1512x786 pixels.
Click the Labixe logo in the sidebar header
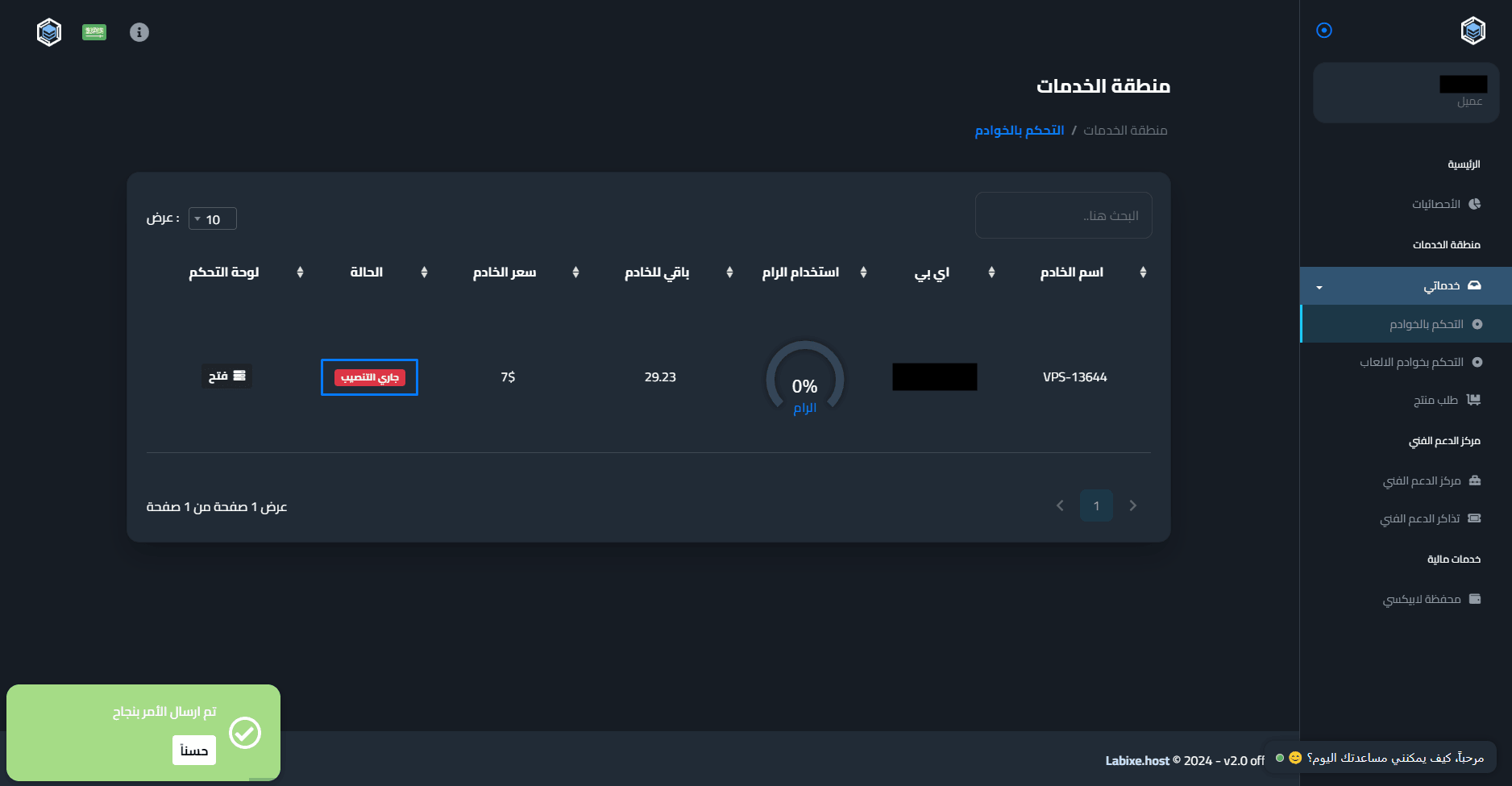[1473, 31]
